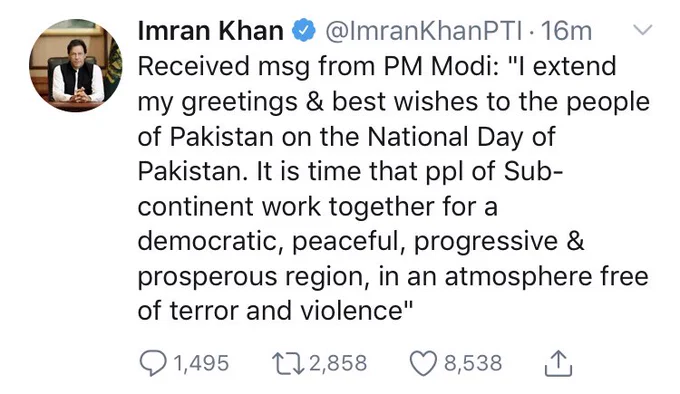The height and width of the screenshot is (394, 680).
Task: Retweet using the retweet arrows icon
Action: pyautogui.click(x=288, y=363)
